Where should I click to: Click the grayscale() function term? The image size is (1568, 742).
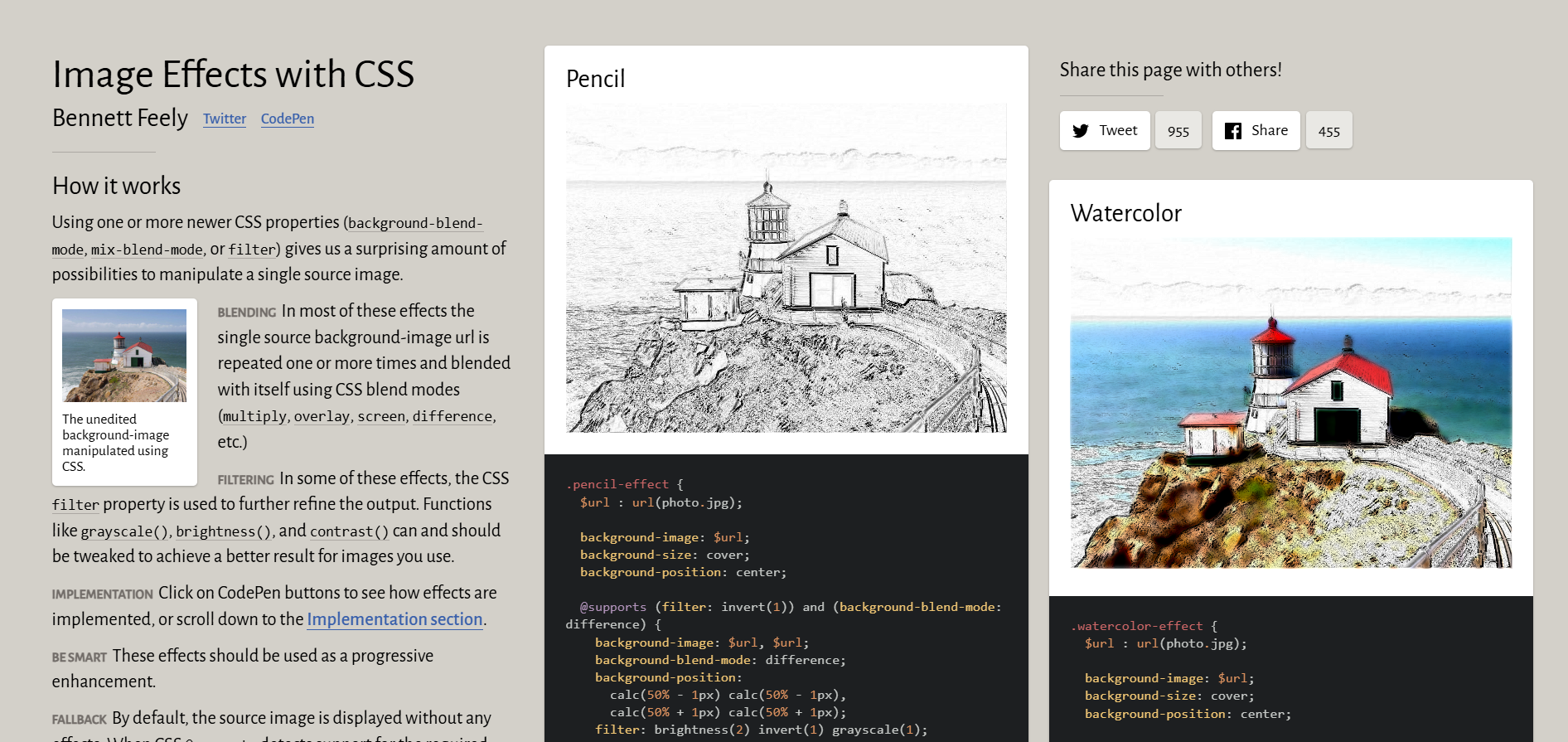(124, 531)
